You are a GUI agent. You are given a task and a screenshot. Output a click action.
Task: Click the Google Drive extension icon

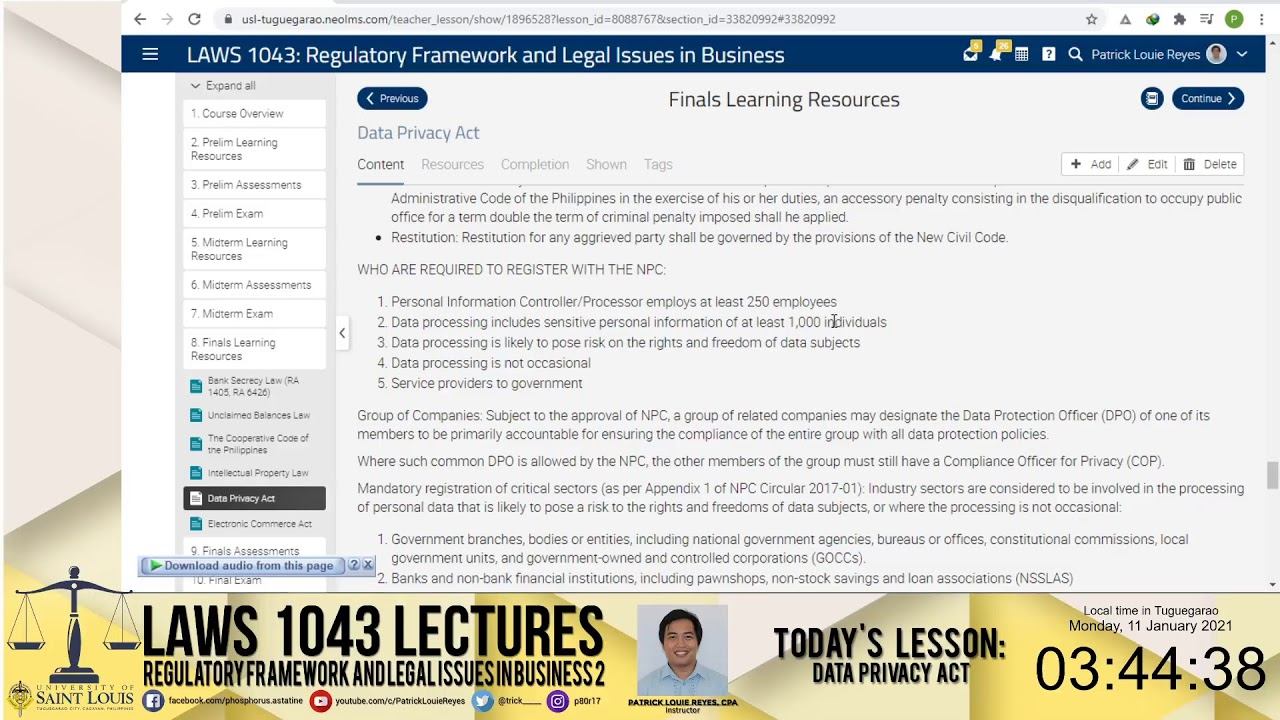[1125, 19]
